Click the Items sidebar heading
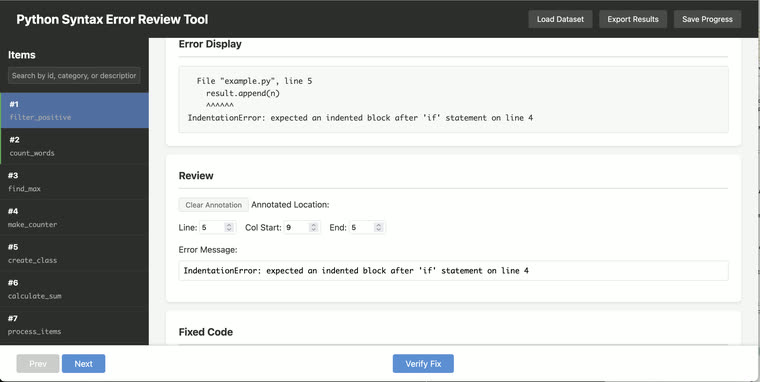 point(22,55)
